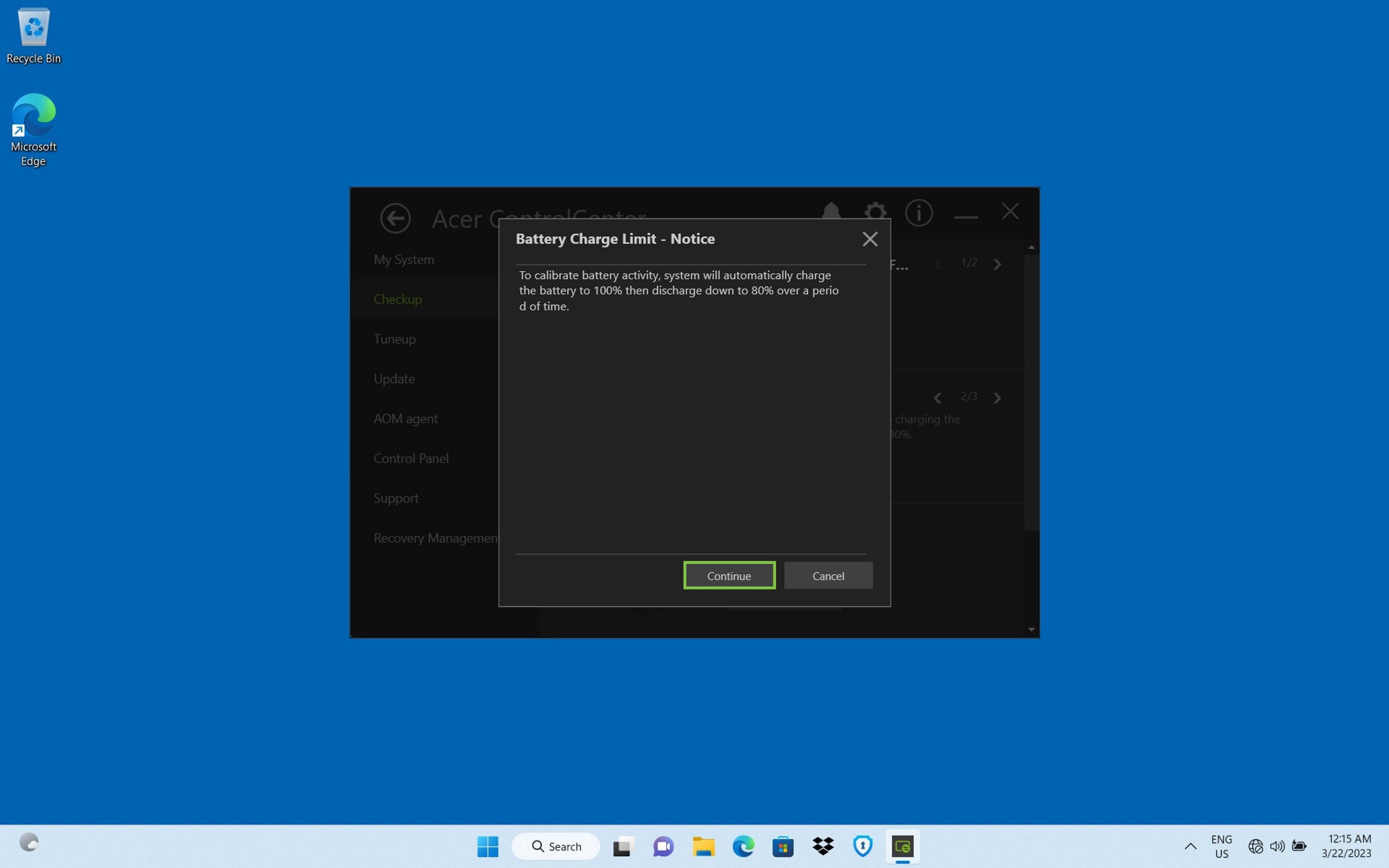Screen dimensions: 1389x868
Task: Open Dropbox from the taskbar
Action: 823,845
